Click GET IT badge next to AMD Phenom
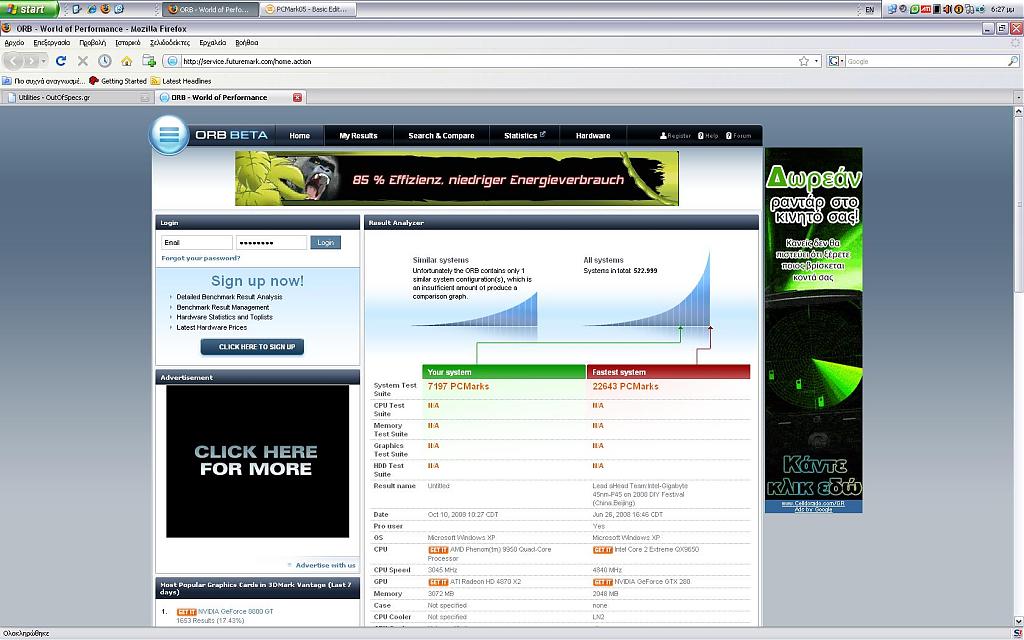This screenshot has height=640, width=1024. (x=438, y=550)
